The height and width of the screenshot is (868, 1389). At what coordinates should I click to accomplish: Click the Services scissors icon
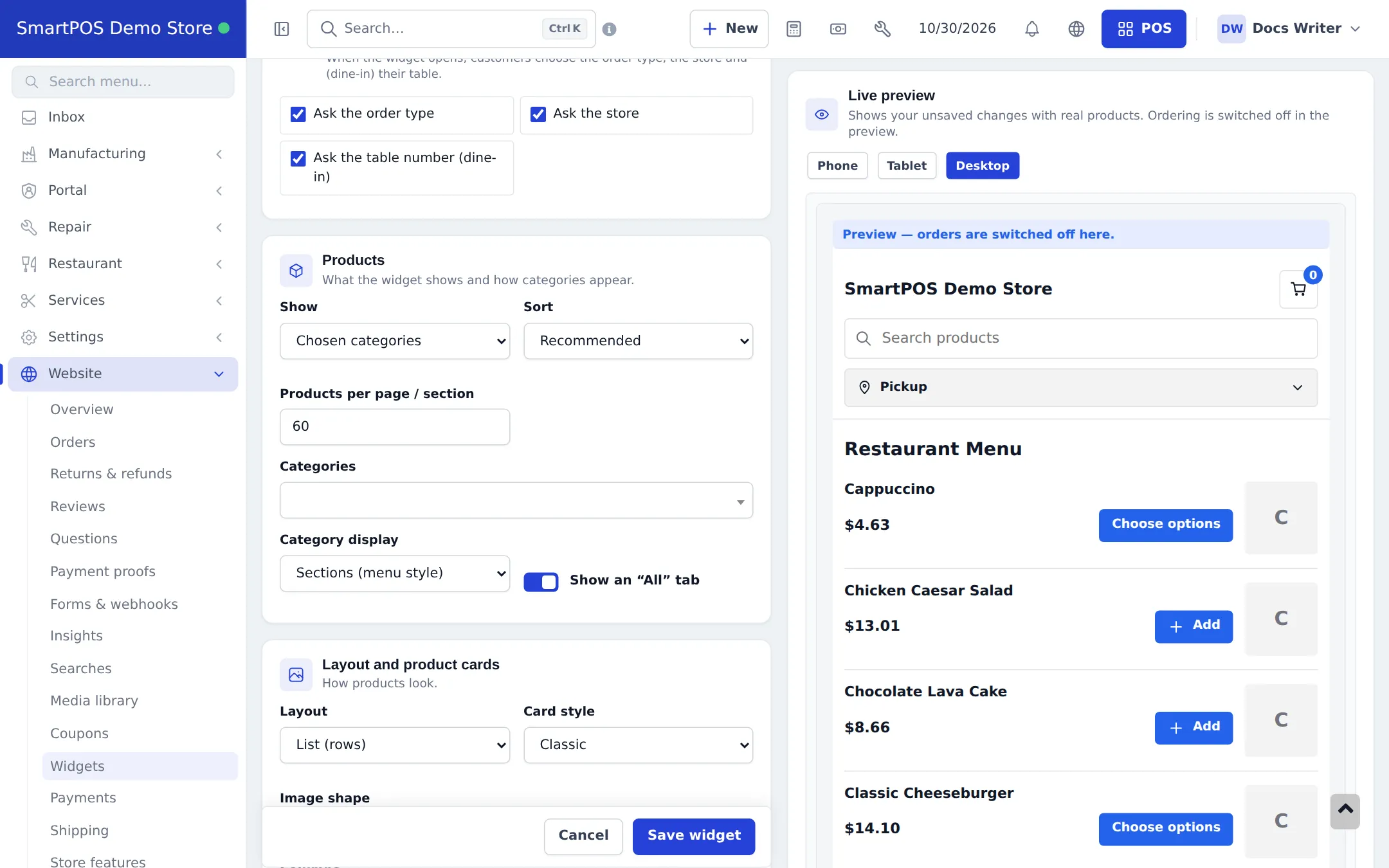point(29,301)
